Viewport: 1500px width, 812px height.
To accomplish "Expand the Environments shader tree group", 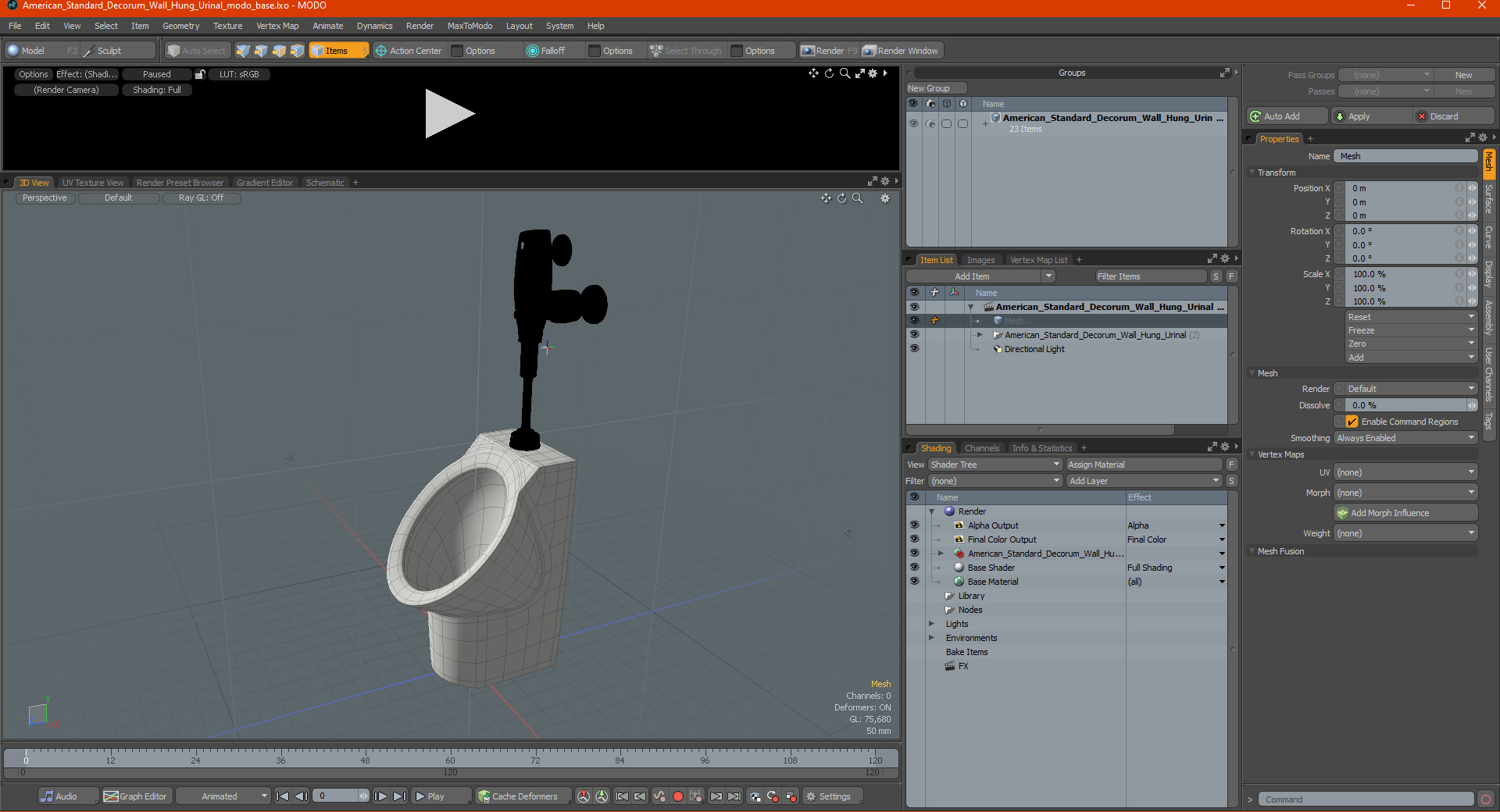I will (931, 638).
